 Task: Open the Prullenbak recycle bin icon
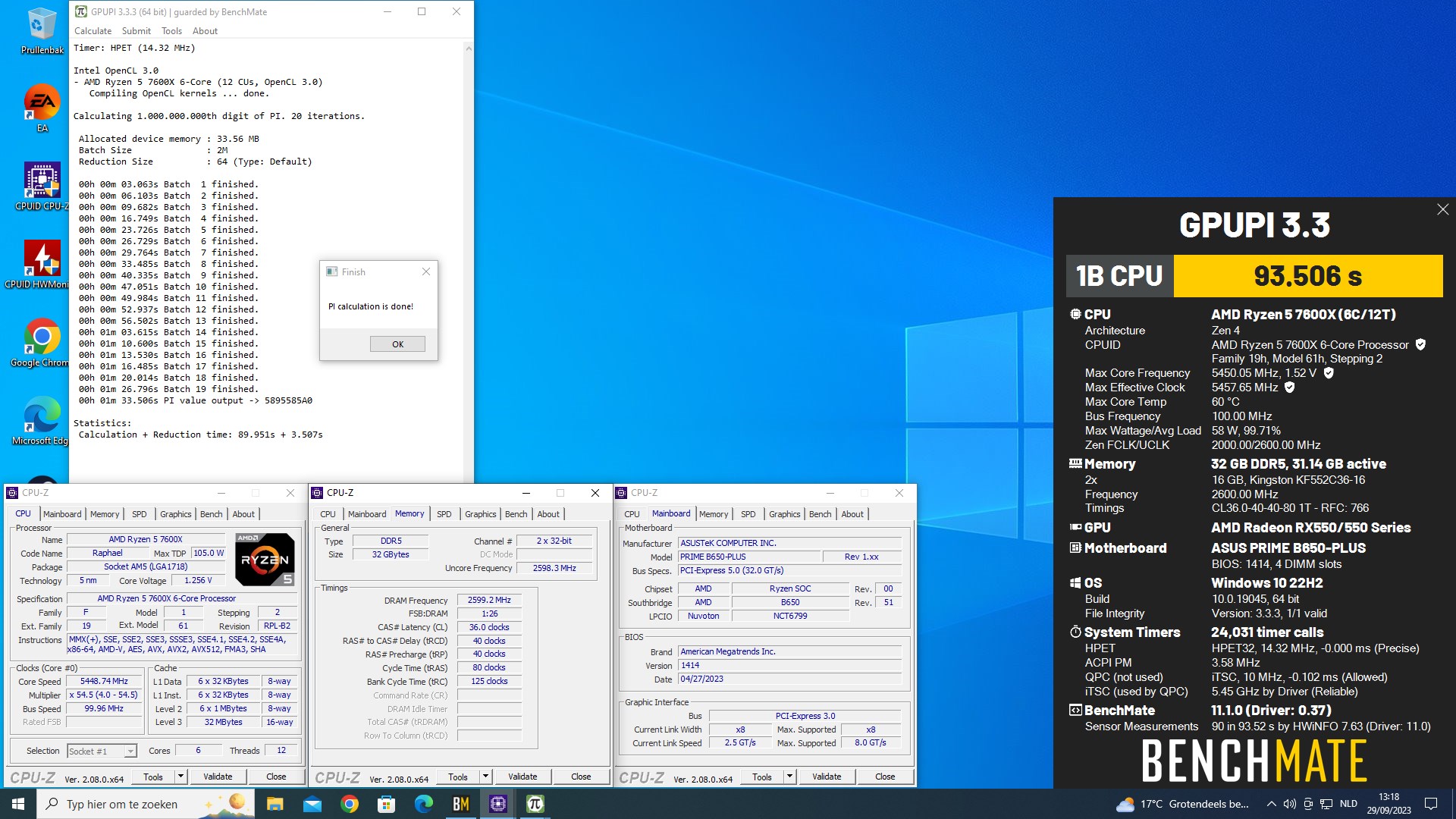(42, 30)
